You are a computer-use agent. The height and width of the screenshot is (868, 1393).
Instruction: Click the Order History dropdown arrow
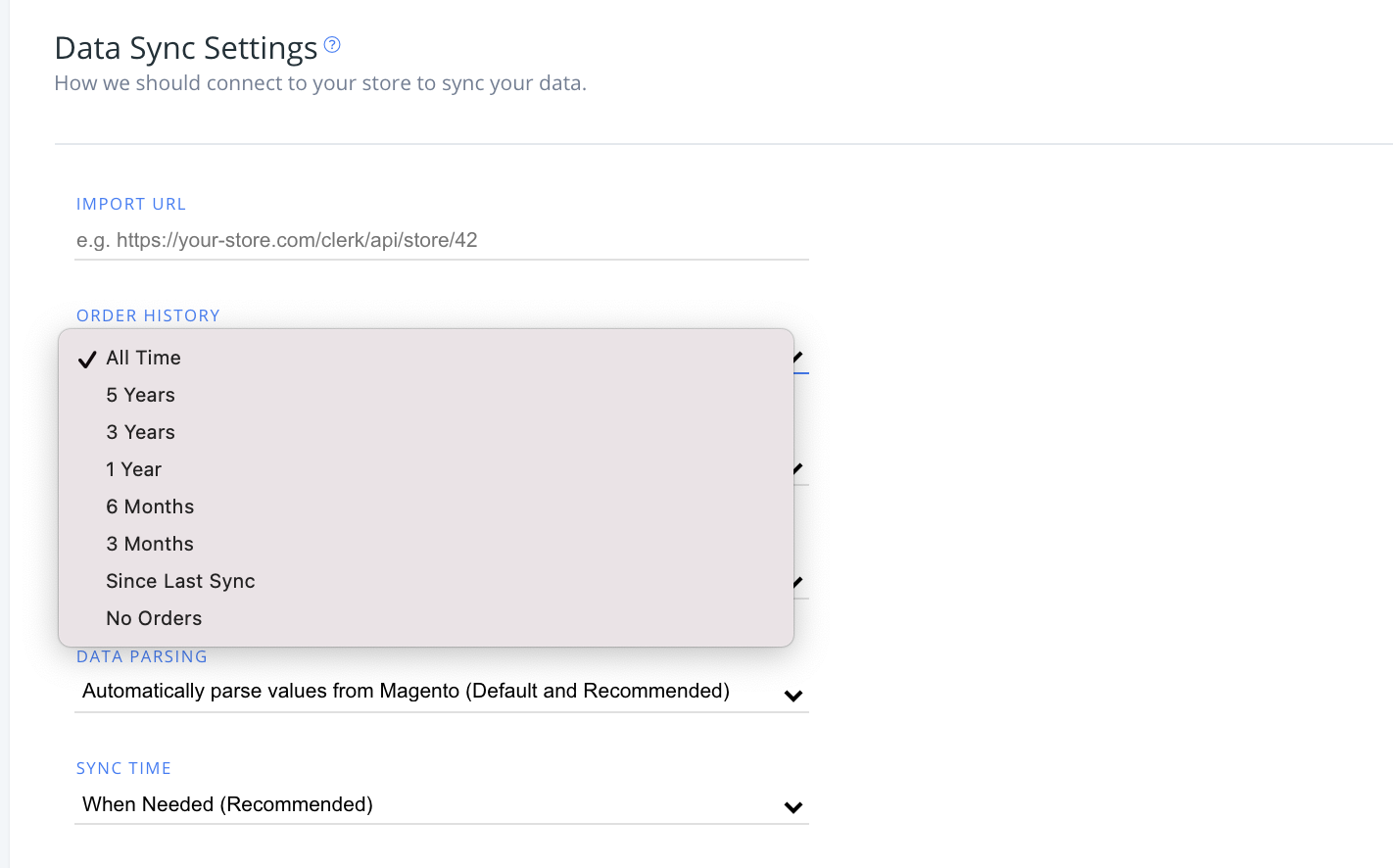click(x=798, y=357)
